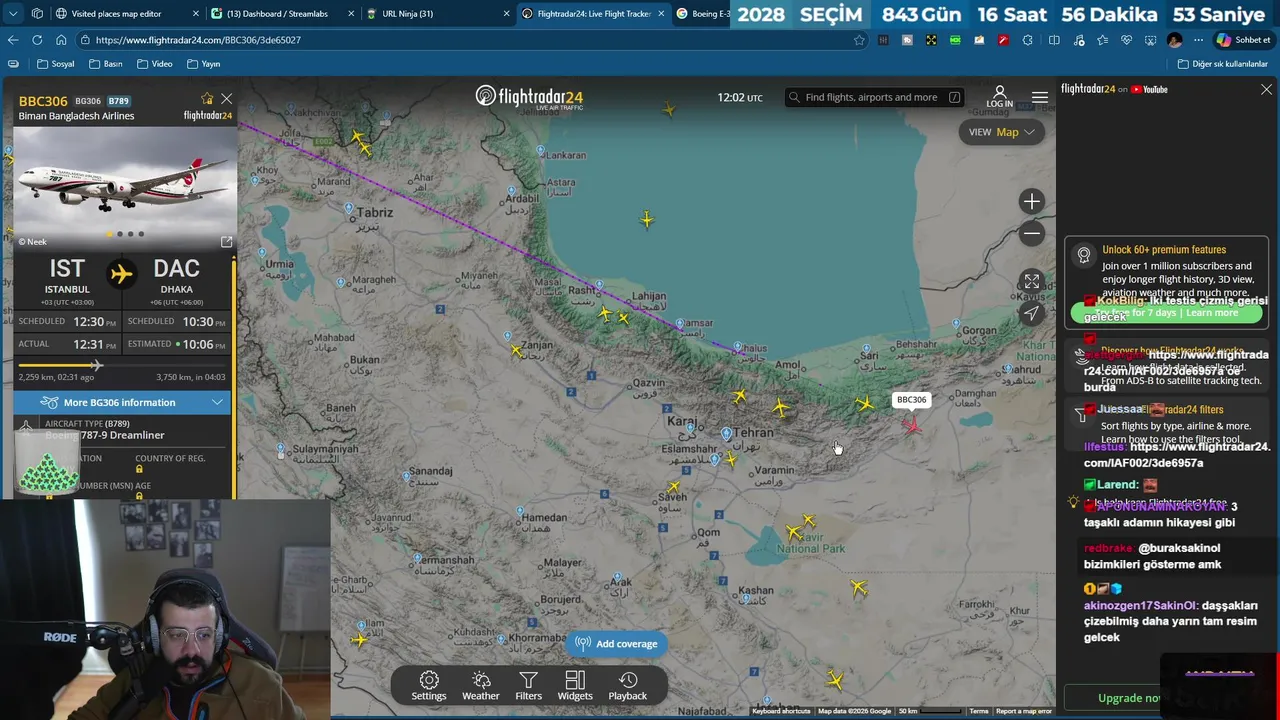This screenshot has height=720, width=1280.
Task: Click the Tabriz city label on map
Action: 375,213
